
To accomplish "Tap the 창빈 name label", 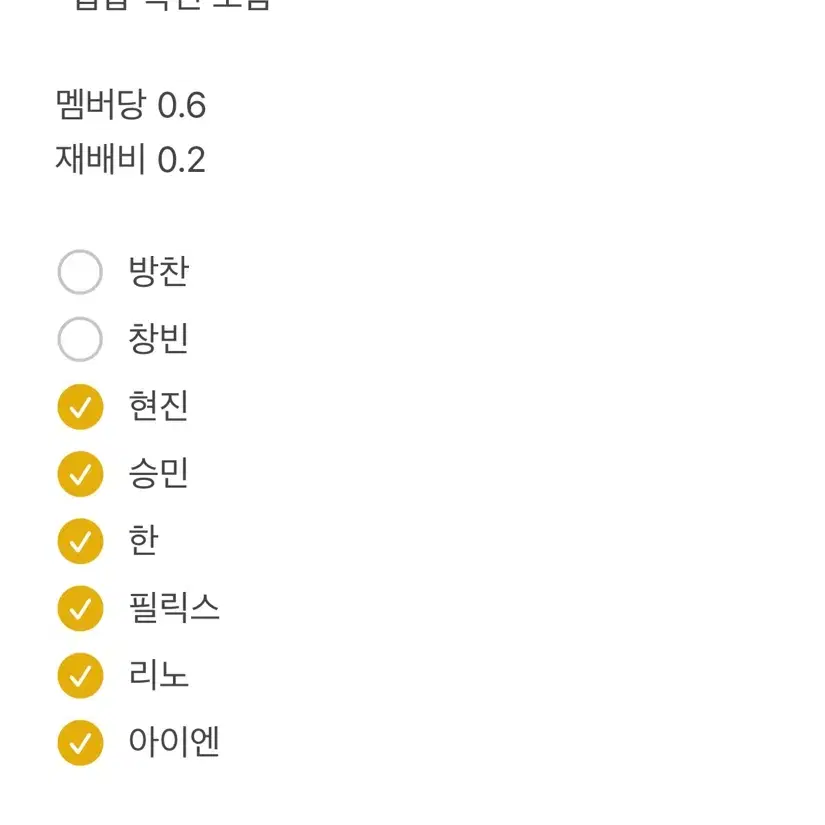I will [x=158, y=338].
